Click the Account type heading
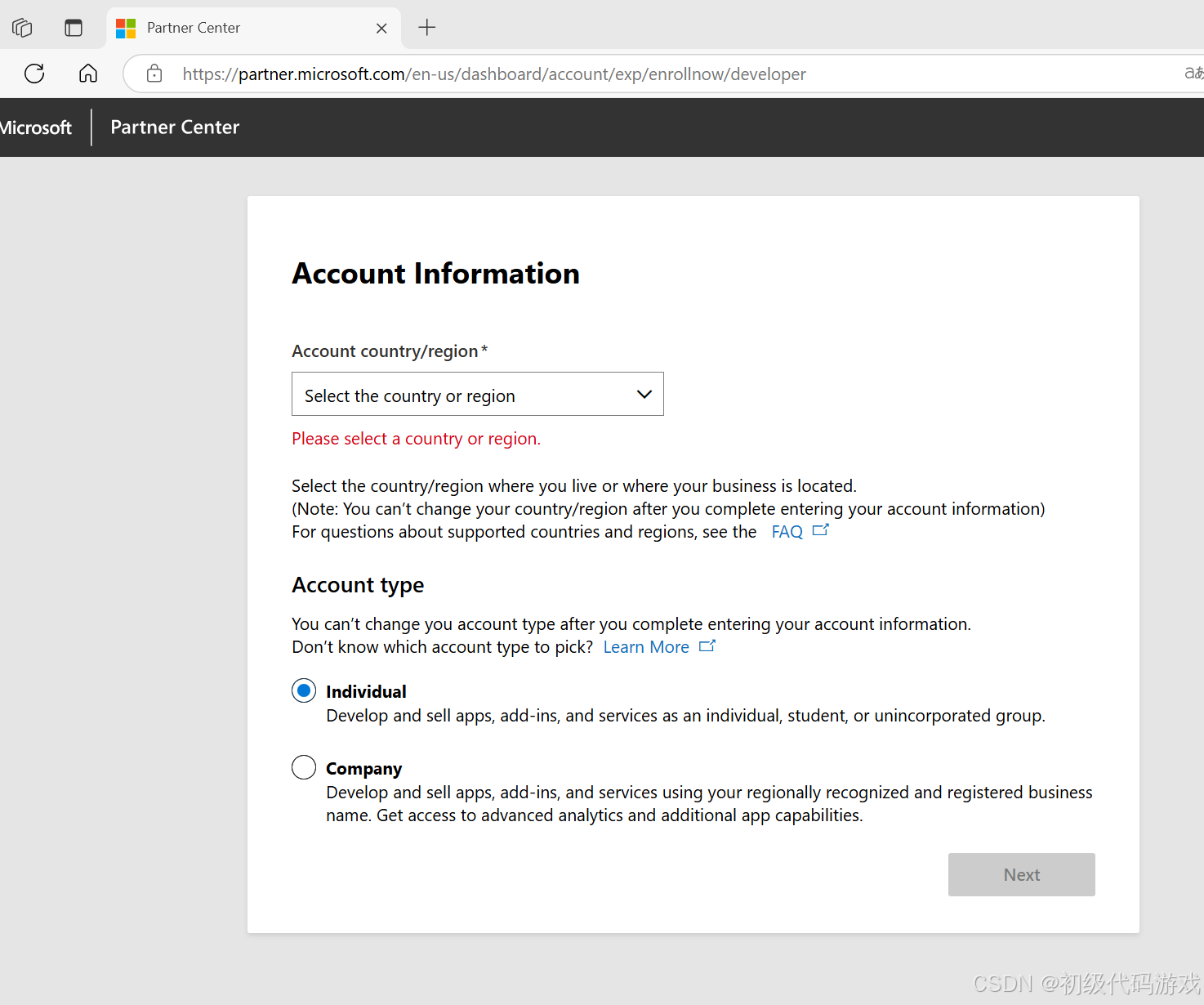Screen dimensions: 1204x1005 (x=358, y=585)
